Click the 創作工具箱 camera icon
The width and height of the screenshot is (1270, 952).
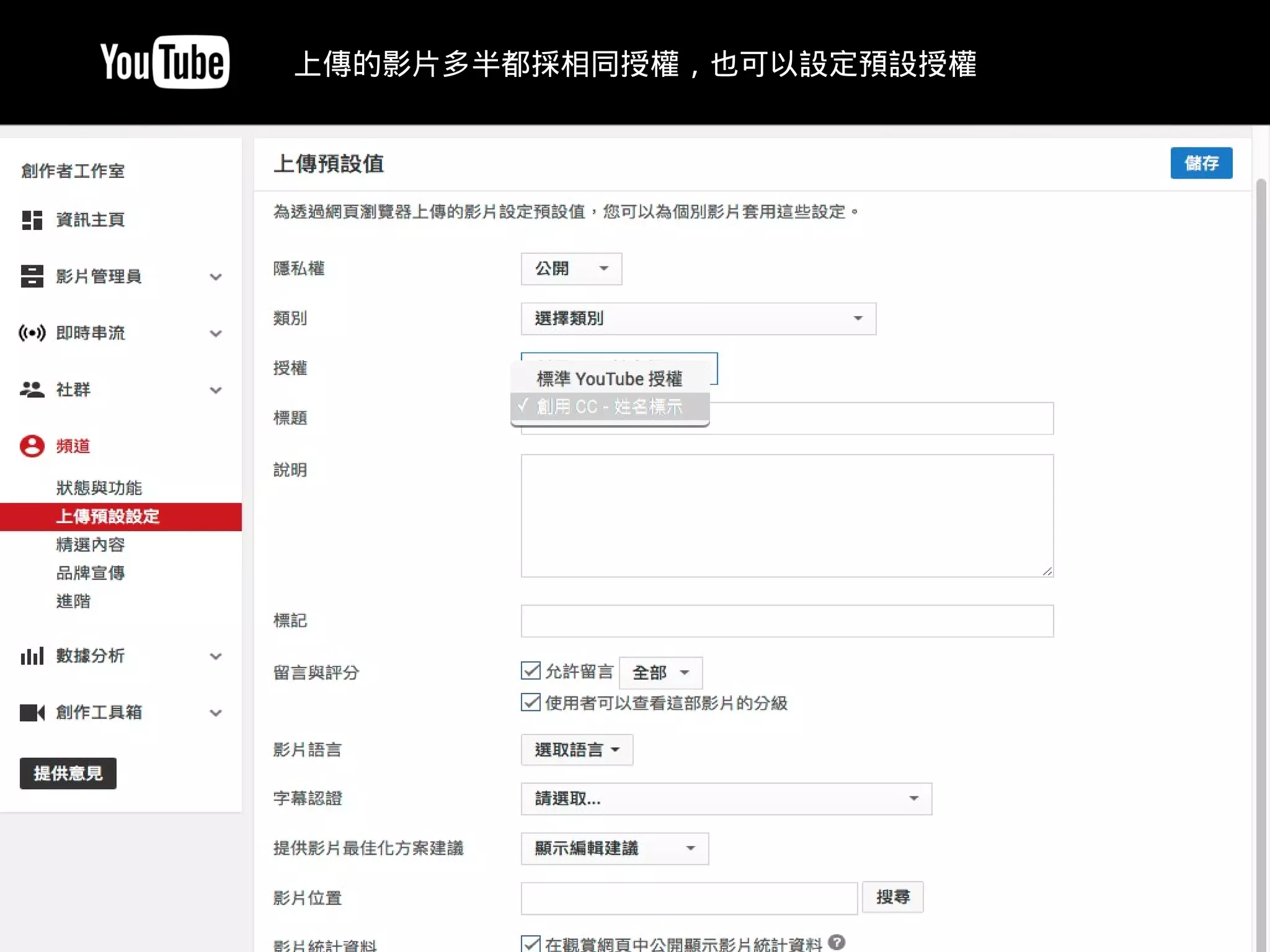32,713
